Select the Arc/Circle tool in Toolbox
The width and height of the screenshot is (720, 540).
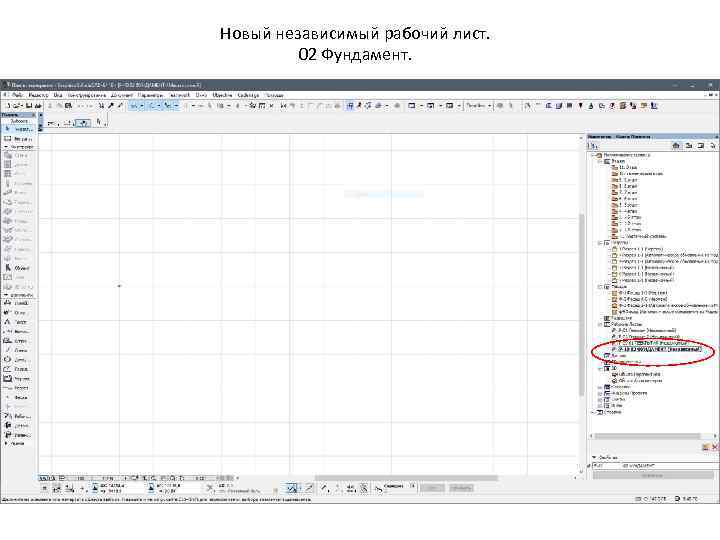(x=18, y=360)
